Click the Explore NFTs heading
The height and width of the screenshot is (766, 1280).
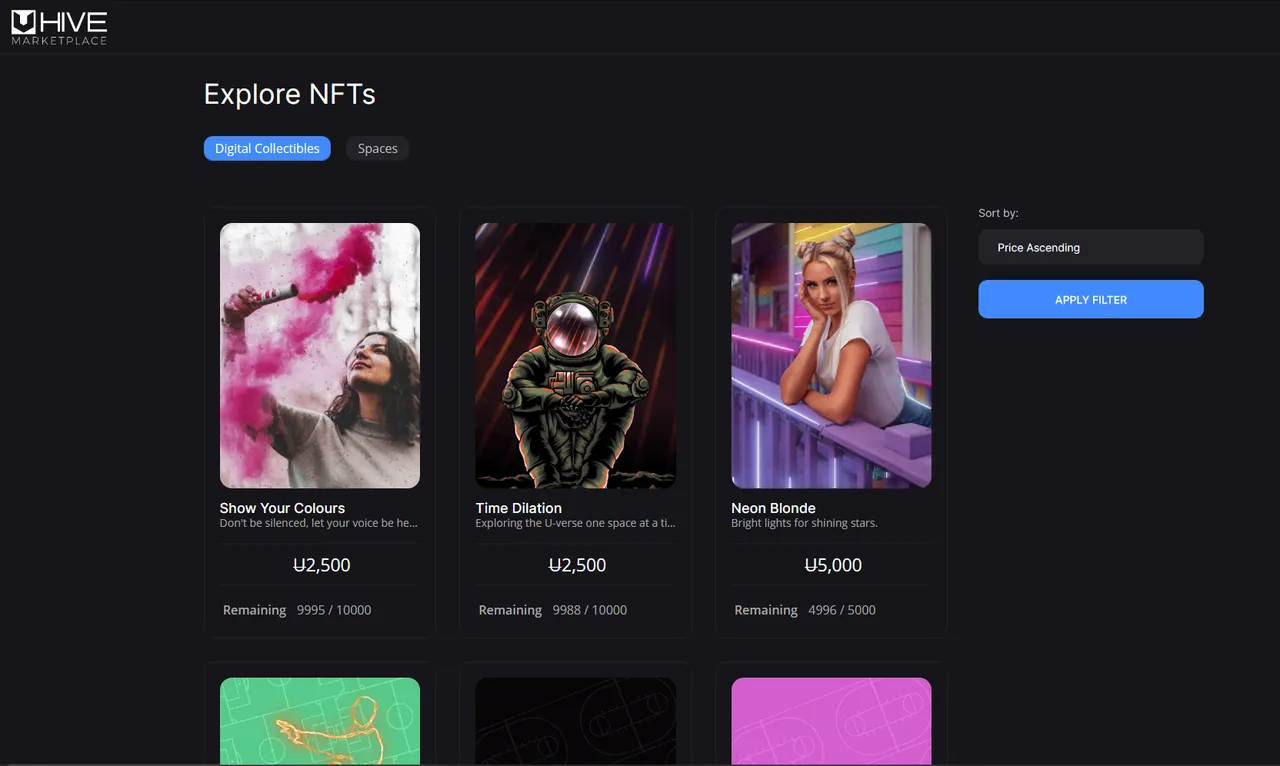(290, 94)
